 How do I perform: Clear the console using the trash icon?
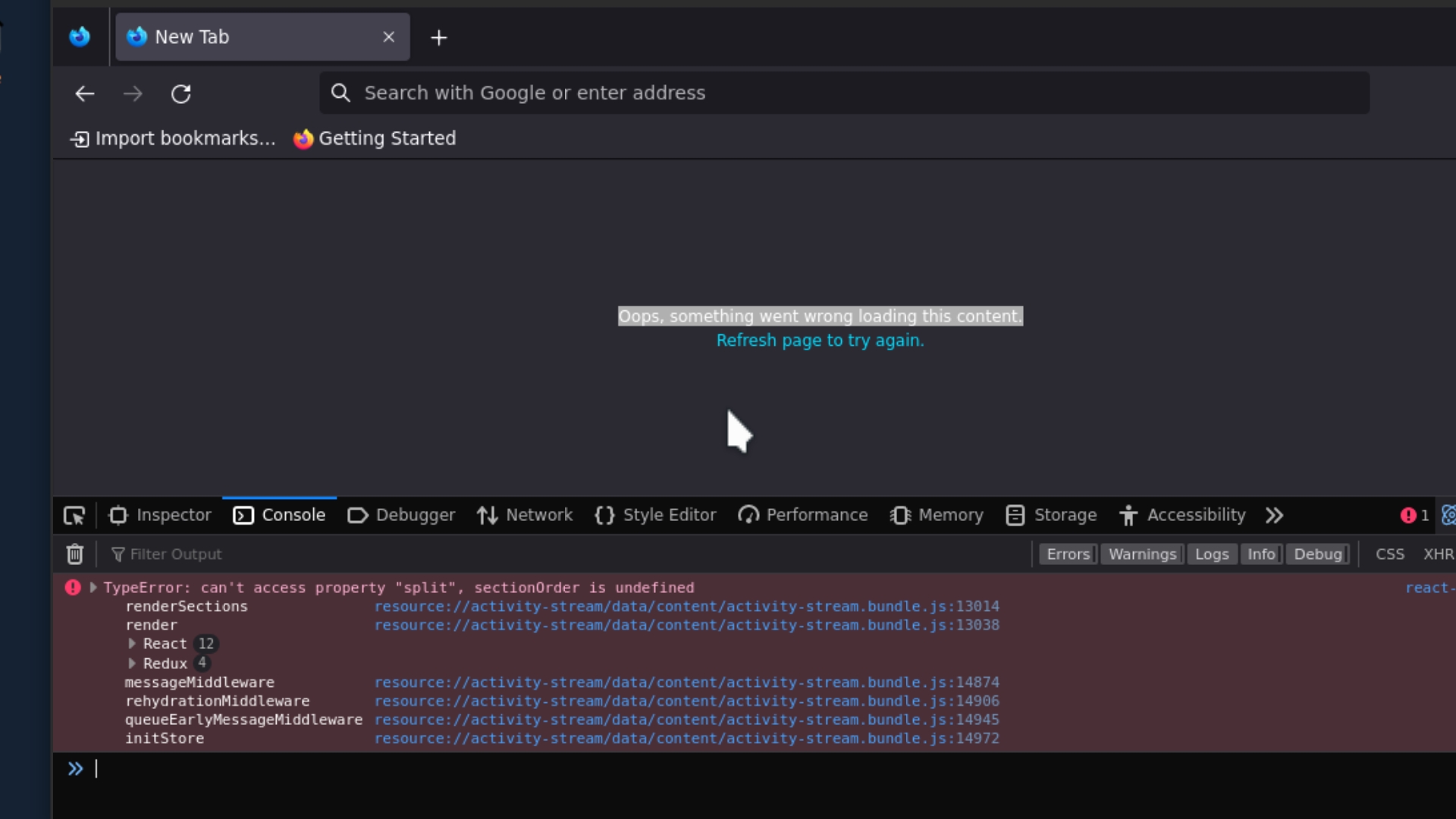coord(74,554)
